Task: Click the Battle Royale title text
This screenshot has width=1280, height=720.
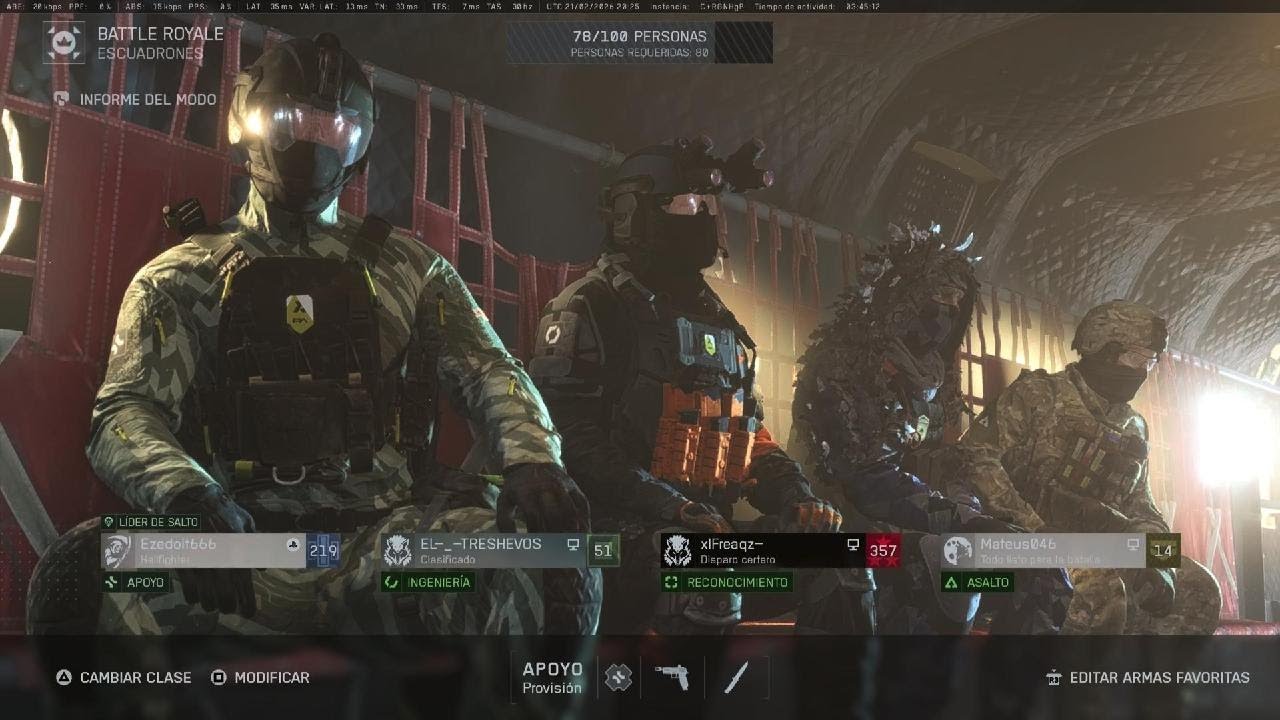Action: [160, 33]
